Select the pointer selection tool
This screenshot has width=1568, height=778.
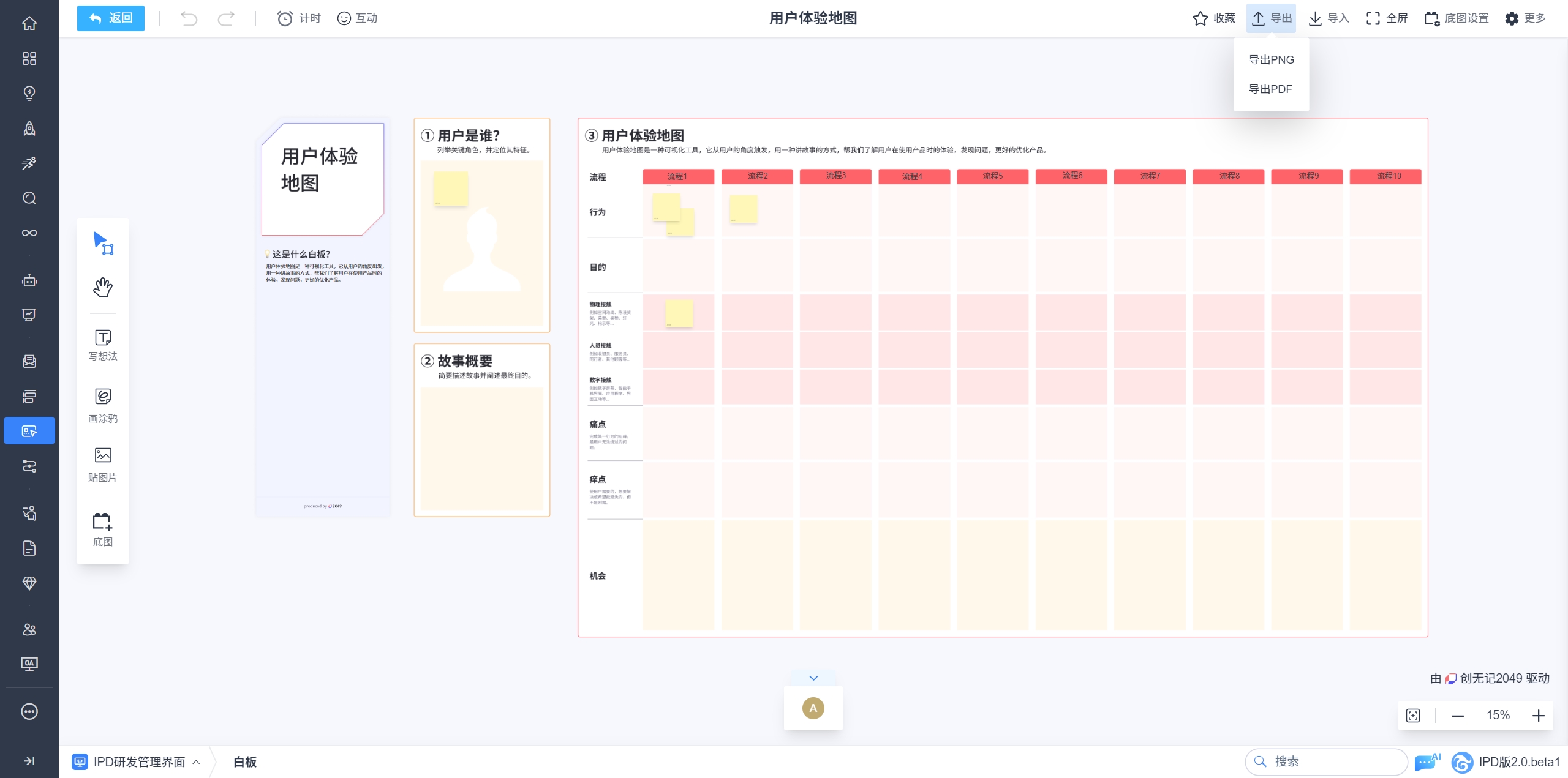[x=102, y=243]
